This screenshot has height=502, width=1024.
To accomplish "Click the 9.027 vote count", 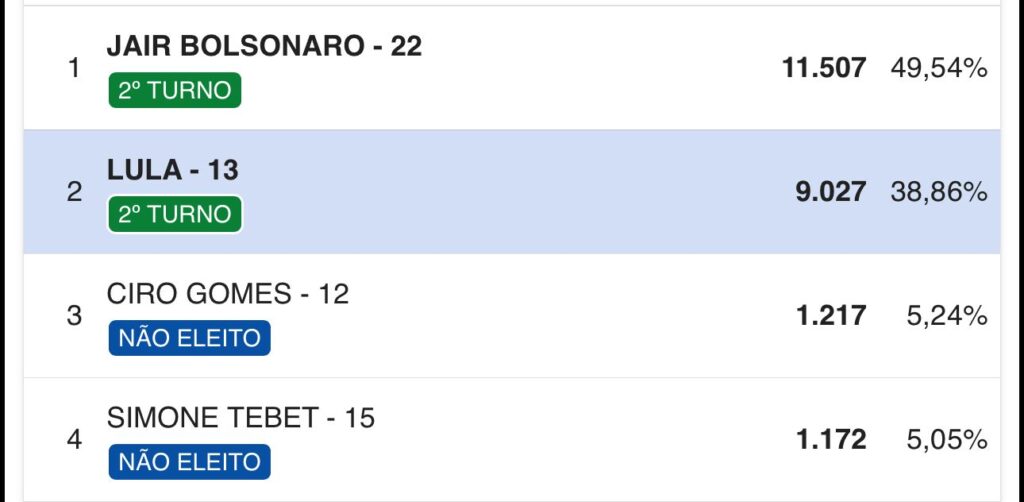I will (x=830, y=192).
